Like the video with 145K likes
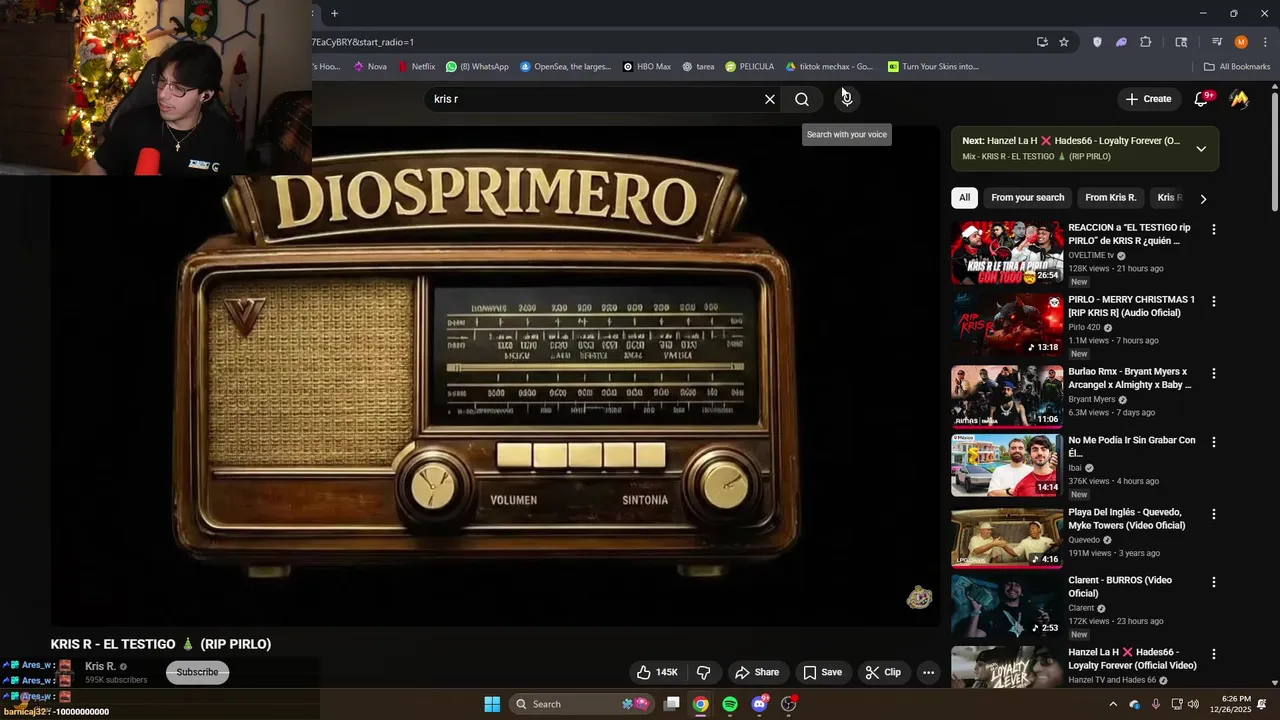 click(657, 672)
